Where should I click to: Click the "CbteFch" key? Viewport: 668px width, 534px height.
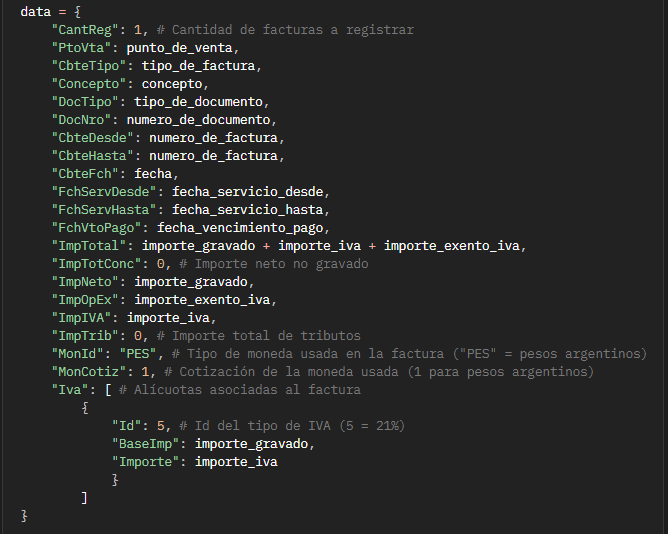coord(85,174)
